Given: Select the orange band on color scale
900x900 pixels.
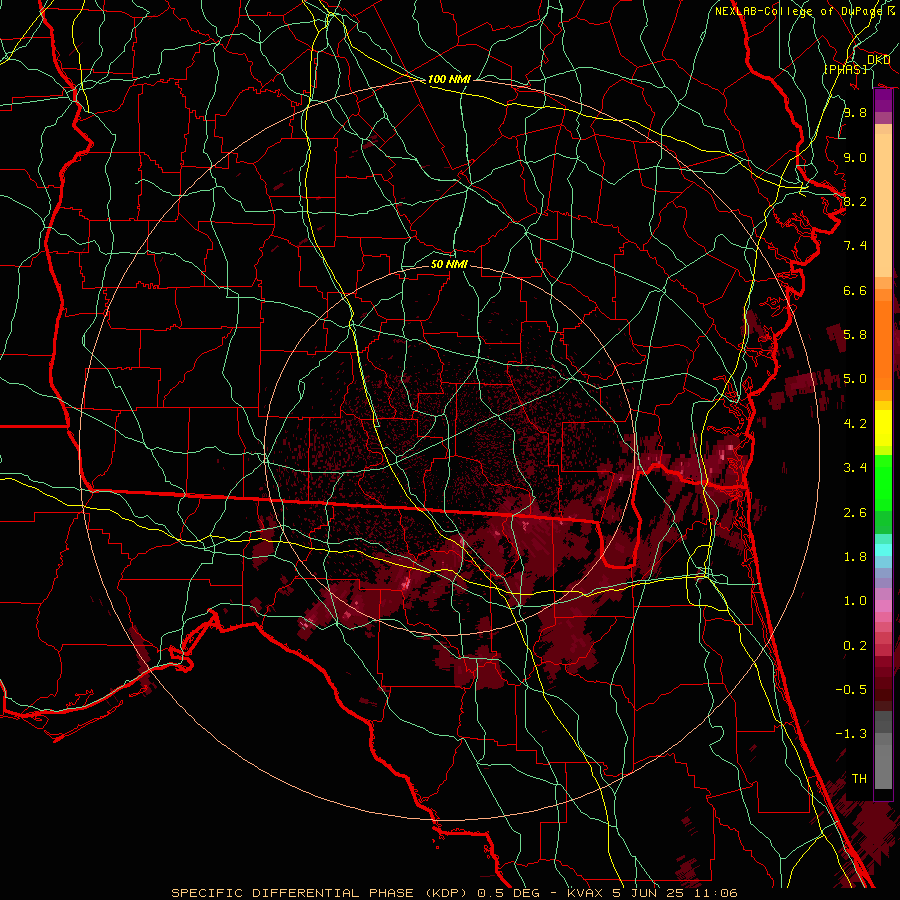Looking at the screenshot, I should [883, 346].
